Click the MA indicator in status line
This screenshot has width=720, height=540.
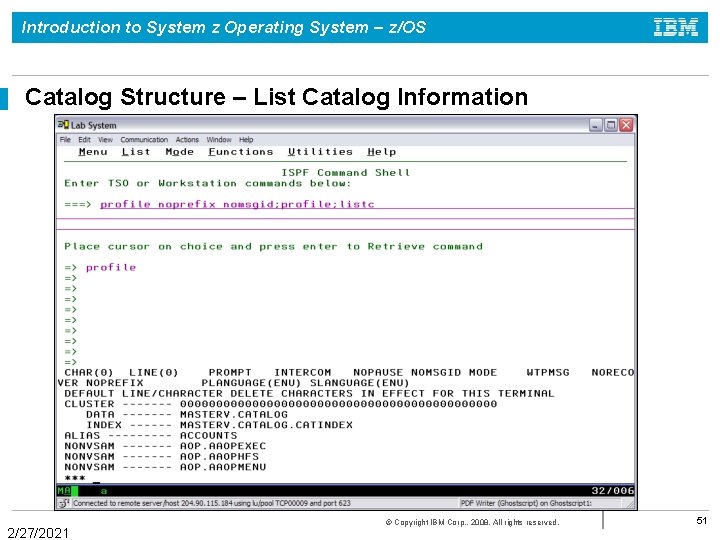(x=64, y=491)
